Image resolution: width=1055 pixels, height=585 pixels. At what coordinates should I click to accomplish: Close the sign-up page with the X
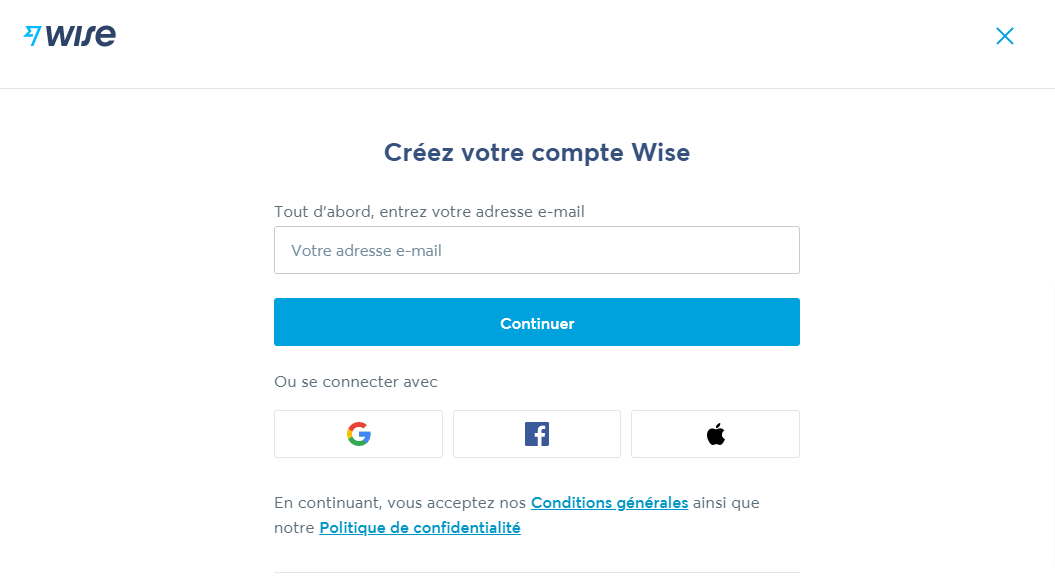click(x=1005, y=36)
